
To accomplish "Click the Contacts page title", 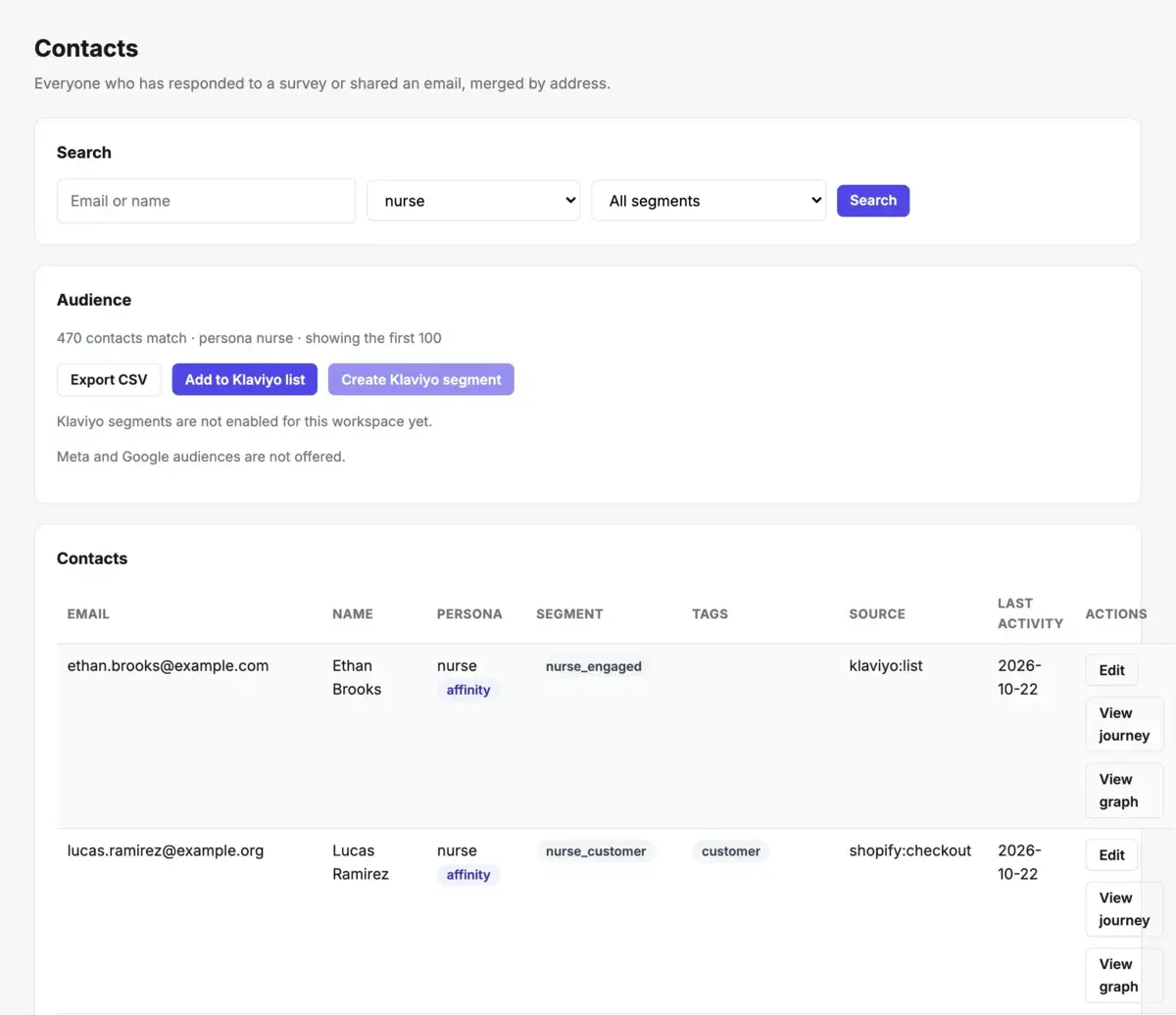I will pos(86,48).
